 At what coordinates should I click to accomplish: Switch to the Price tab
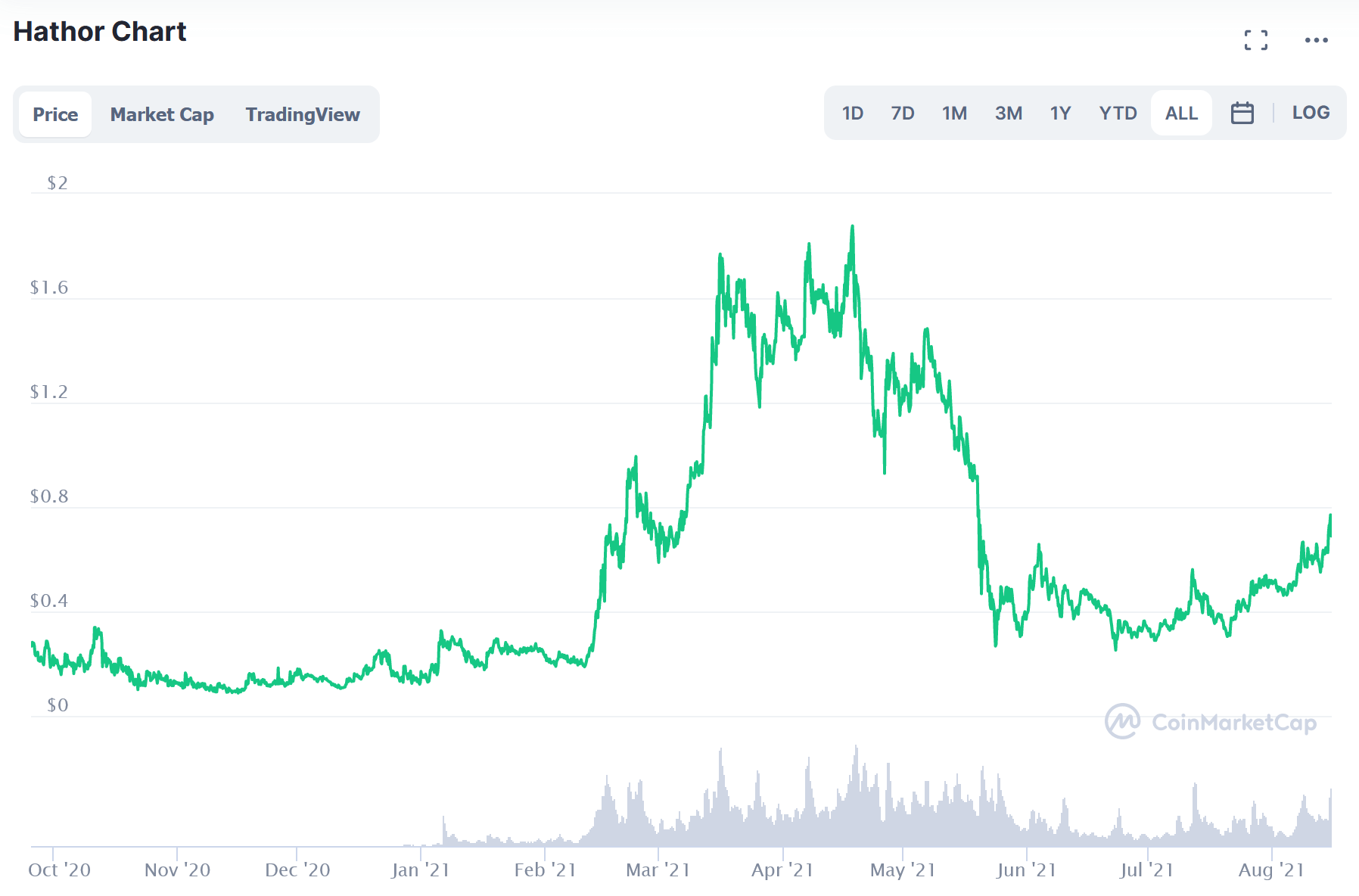coord(55,114)
